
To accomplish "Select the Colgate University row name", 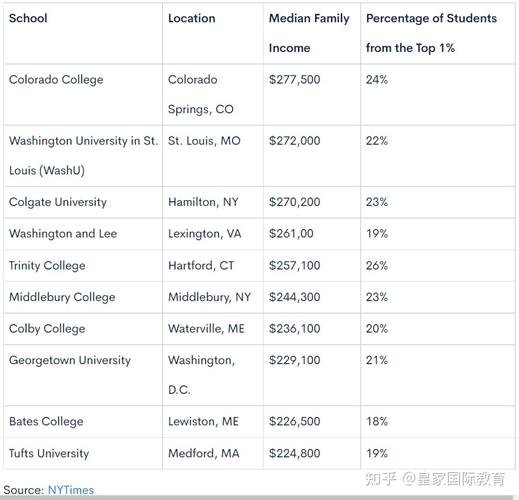I will (x=58, y=202).
